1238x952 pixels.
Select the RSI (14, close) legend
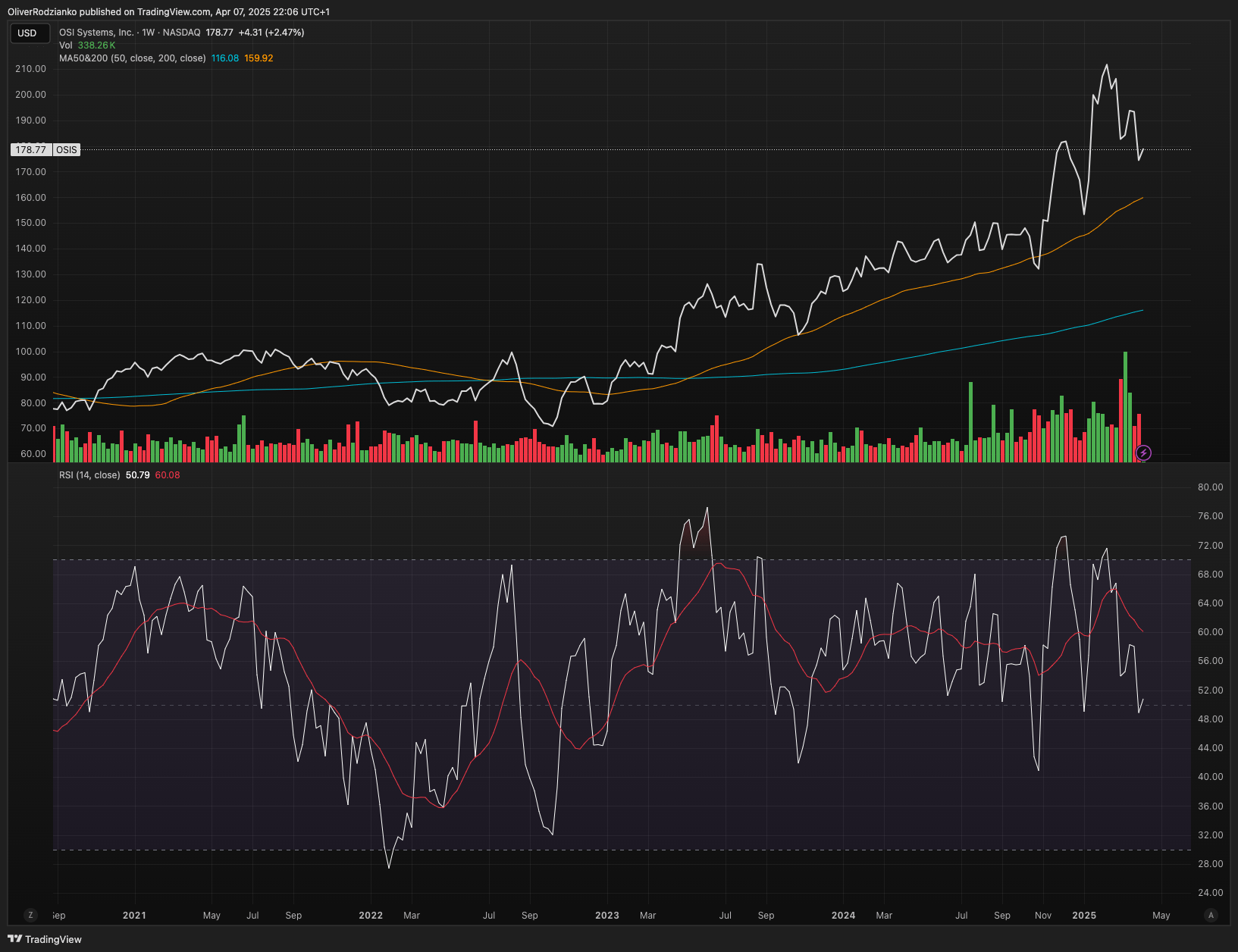pos(89,475)
